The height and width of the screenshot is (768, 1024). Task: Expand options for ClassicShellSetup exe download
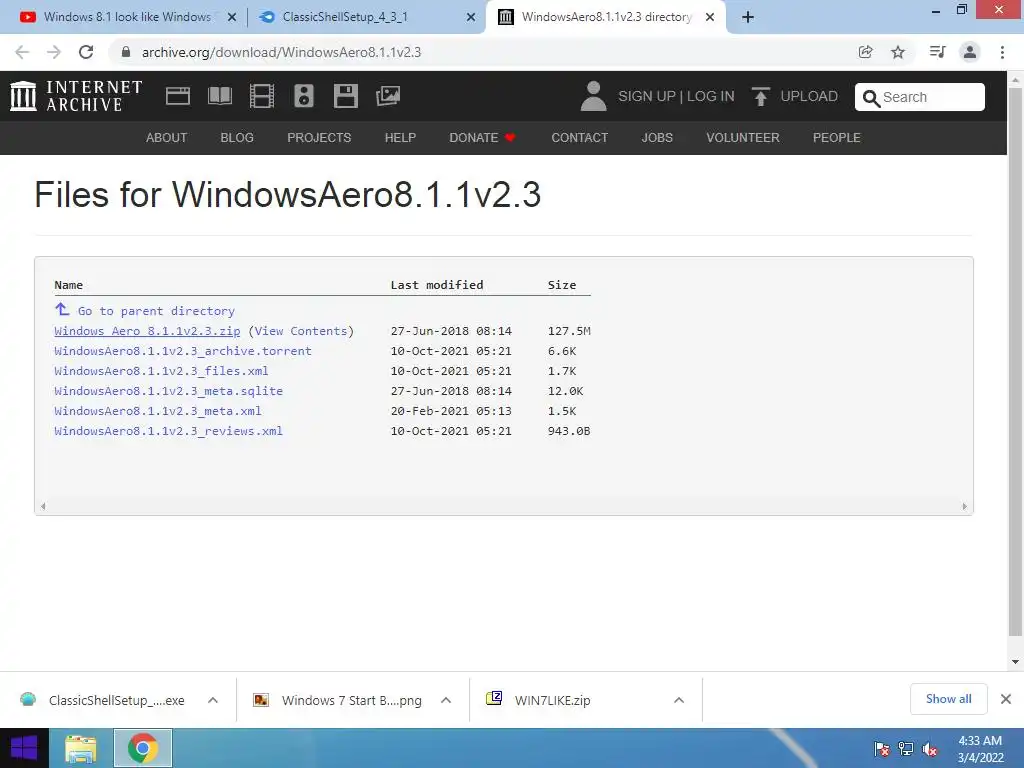tap(213, 700)
